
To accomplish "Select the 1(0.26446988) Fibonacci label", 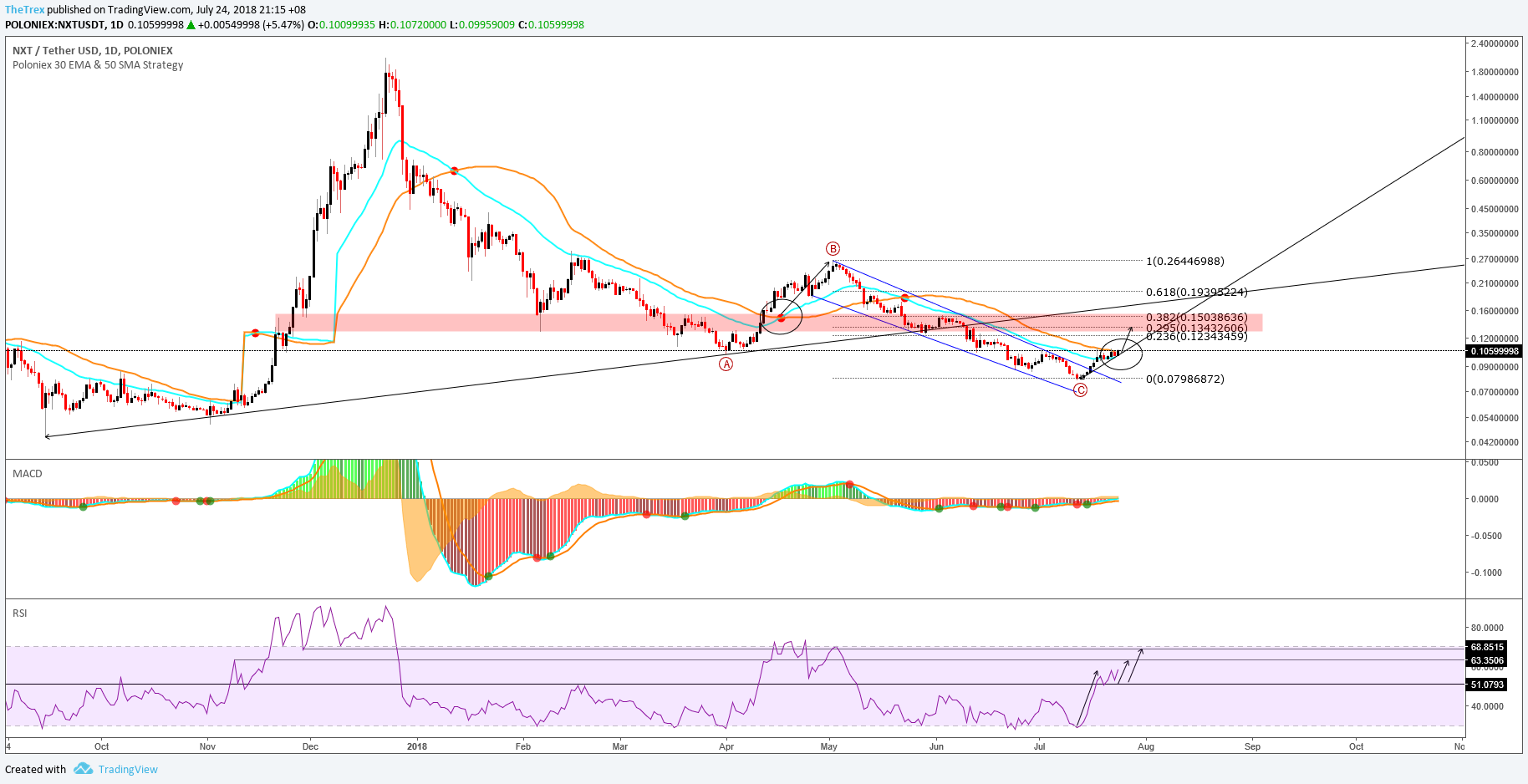I will (x=1185, y=261).
